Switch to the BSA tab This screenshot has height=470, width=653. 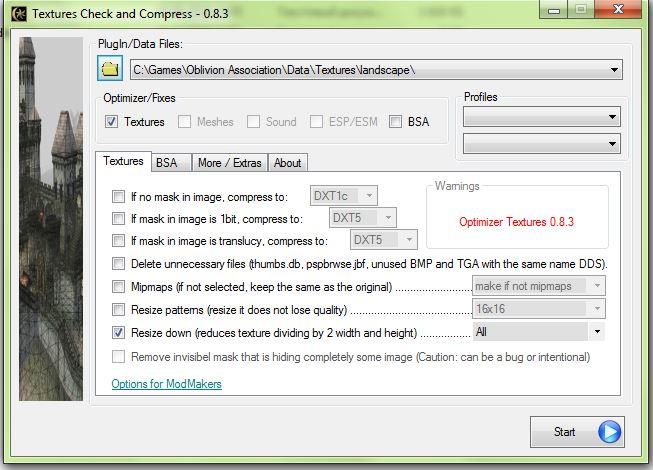pyautogui.click(x=166, y=163)
